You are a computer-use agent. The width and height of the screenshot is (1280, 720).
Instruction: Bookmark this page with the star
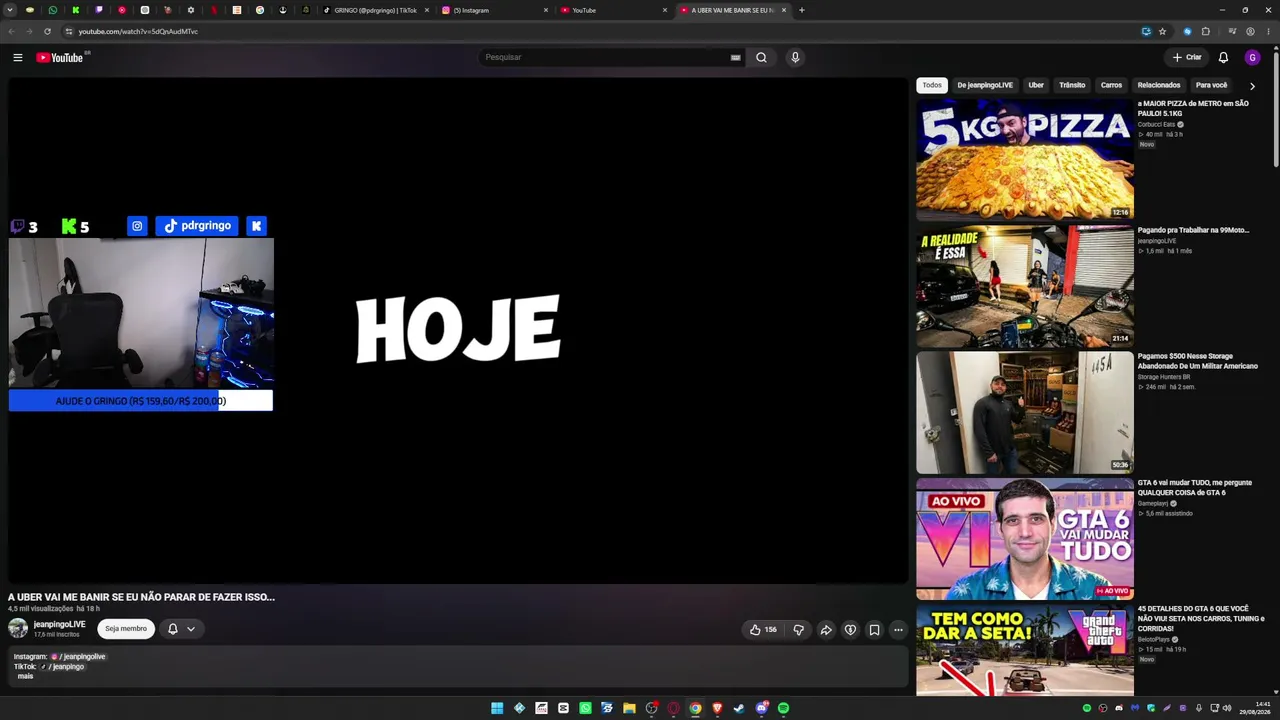coord(1162,31)
